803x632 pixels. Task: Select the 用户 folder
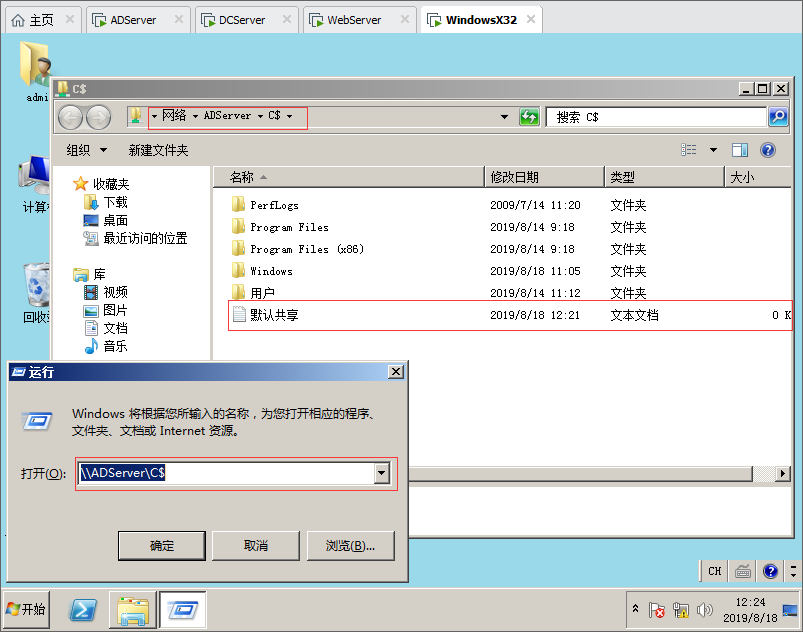tap(253, 293)
